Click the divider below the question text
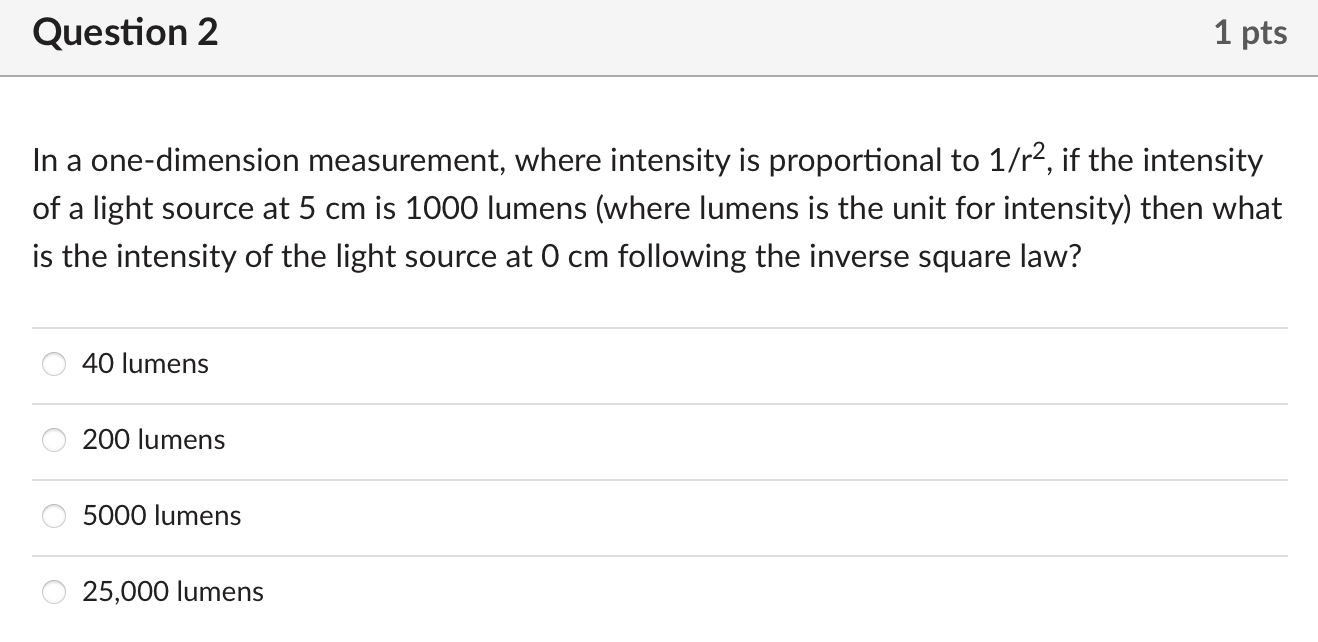 point(660,326)
